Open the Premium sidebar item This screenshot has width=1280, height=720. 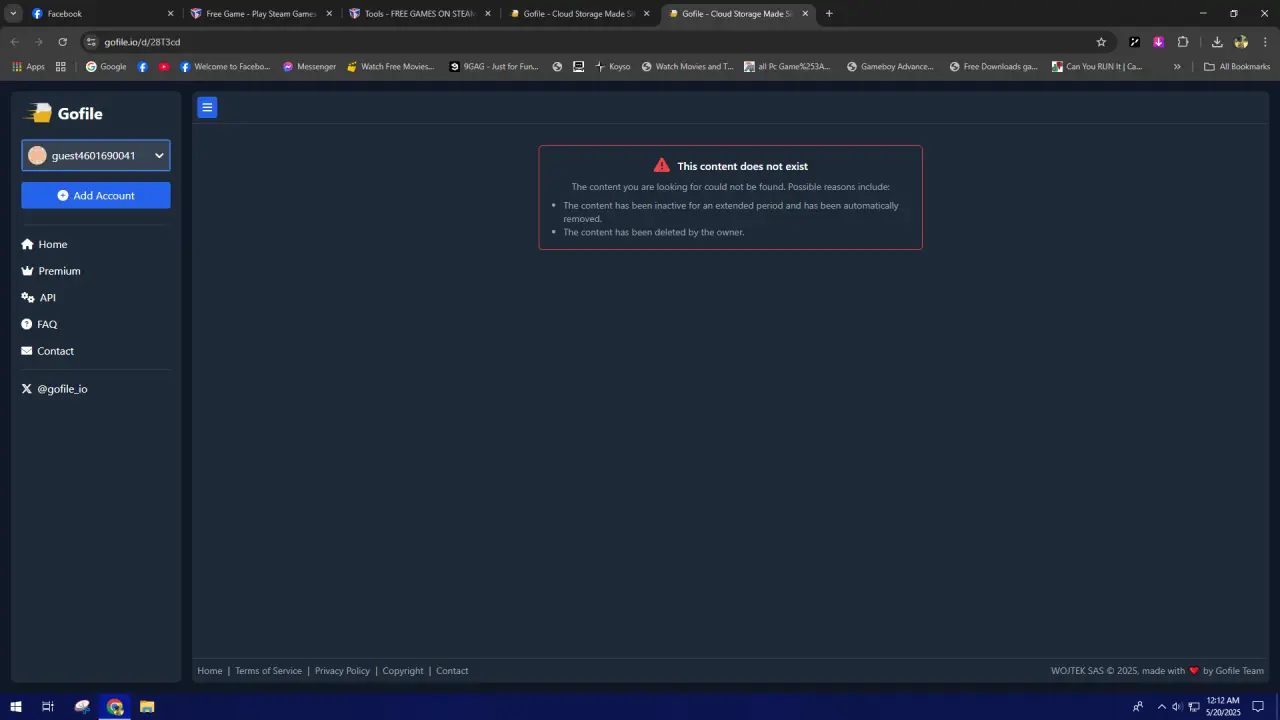[x=51, y=271]
